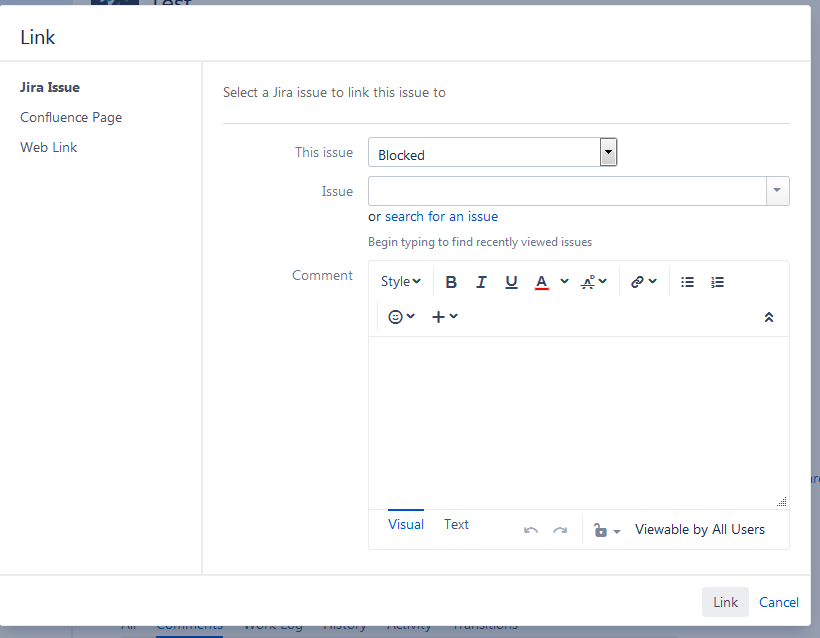Click the undo arrow in editor

(531, 530)
